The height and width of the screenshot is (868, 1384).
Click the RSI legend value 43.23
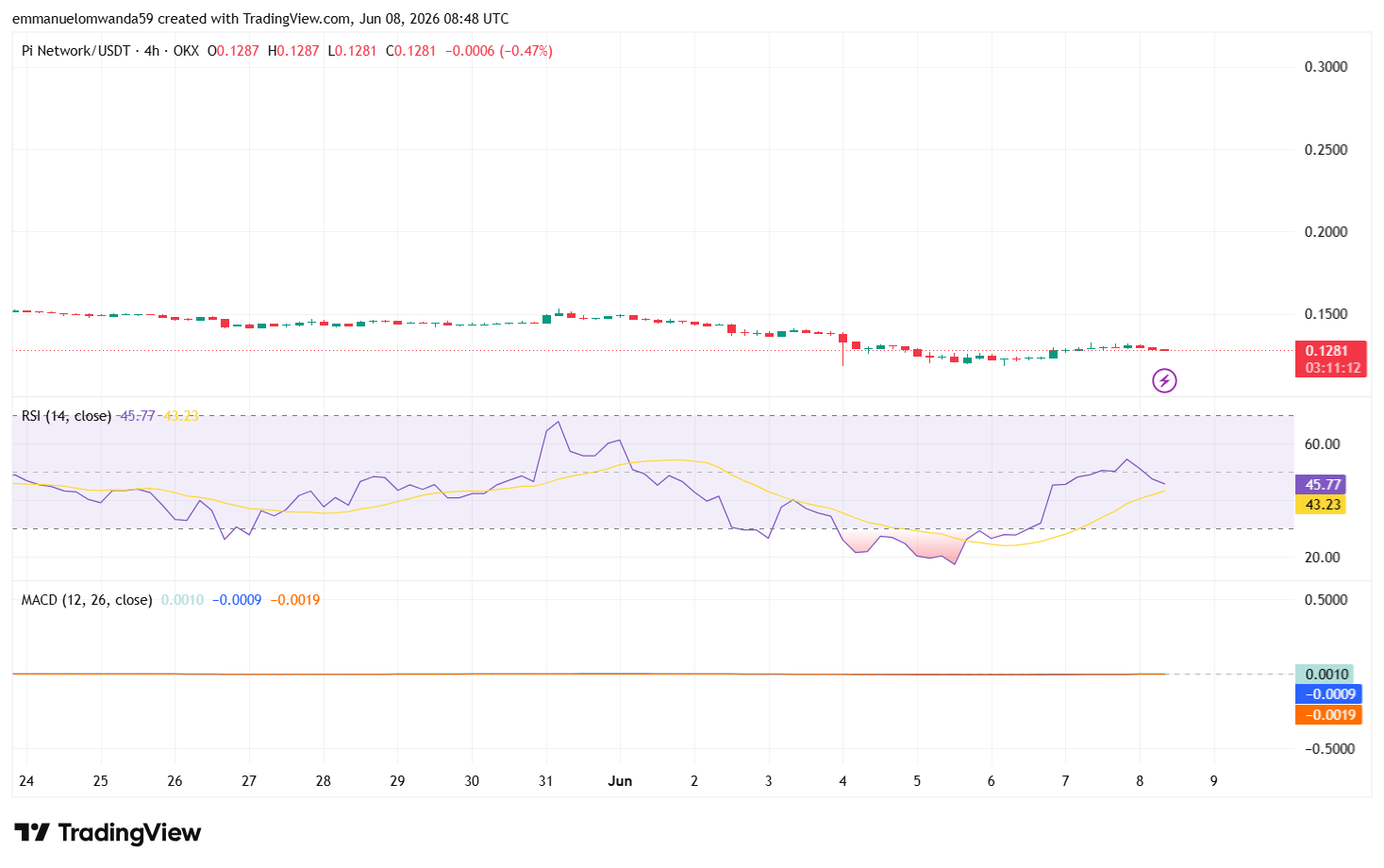[x=181, y=416]
